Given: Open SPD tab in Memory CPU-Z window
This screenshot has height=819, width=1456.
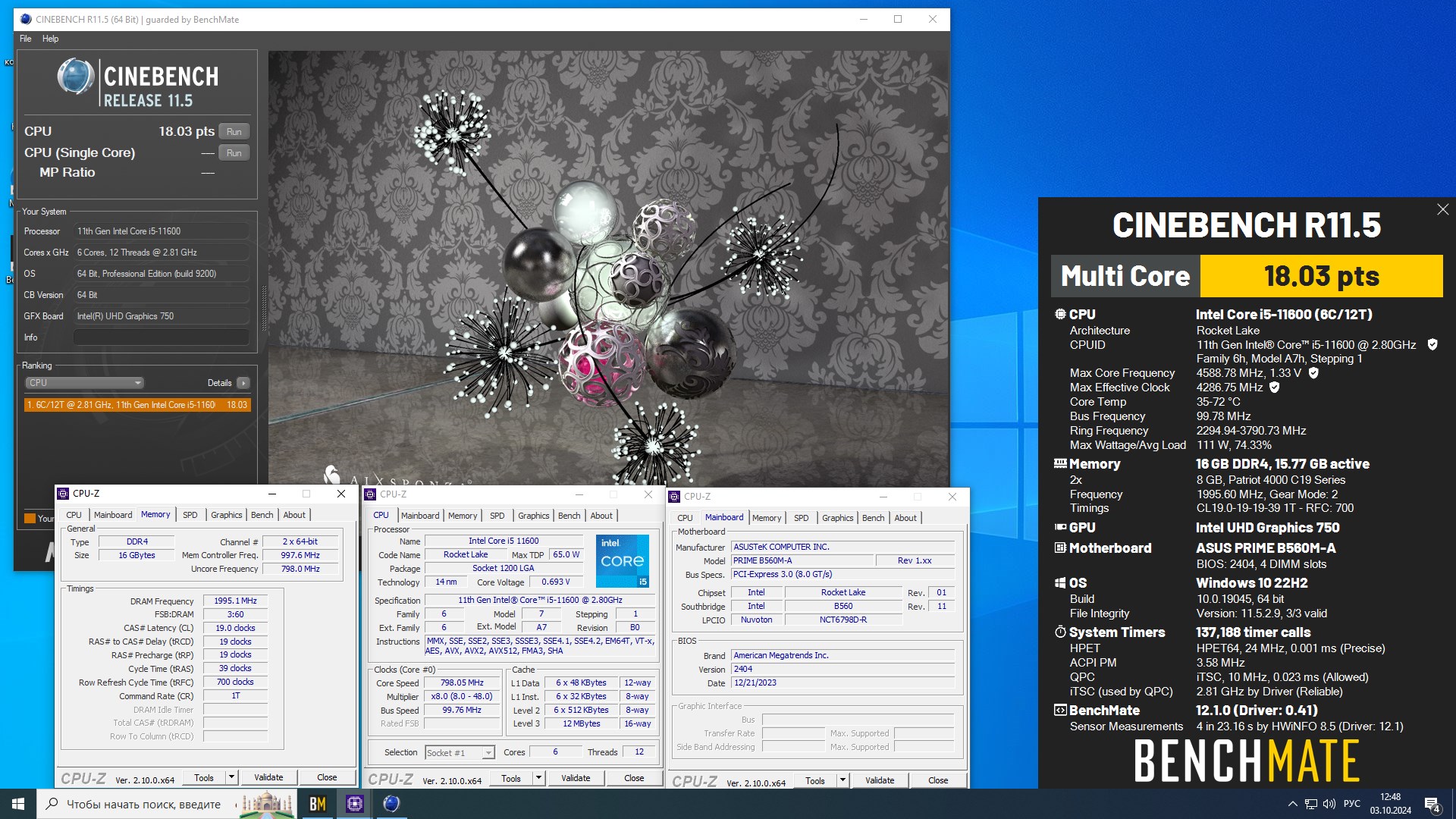Looking at the screenshot, I should [190, 515].
